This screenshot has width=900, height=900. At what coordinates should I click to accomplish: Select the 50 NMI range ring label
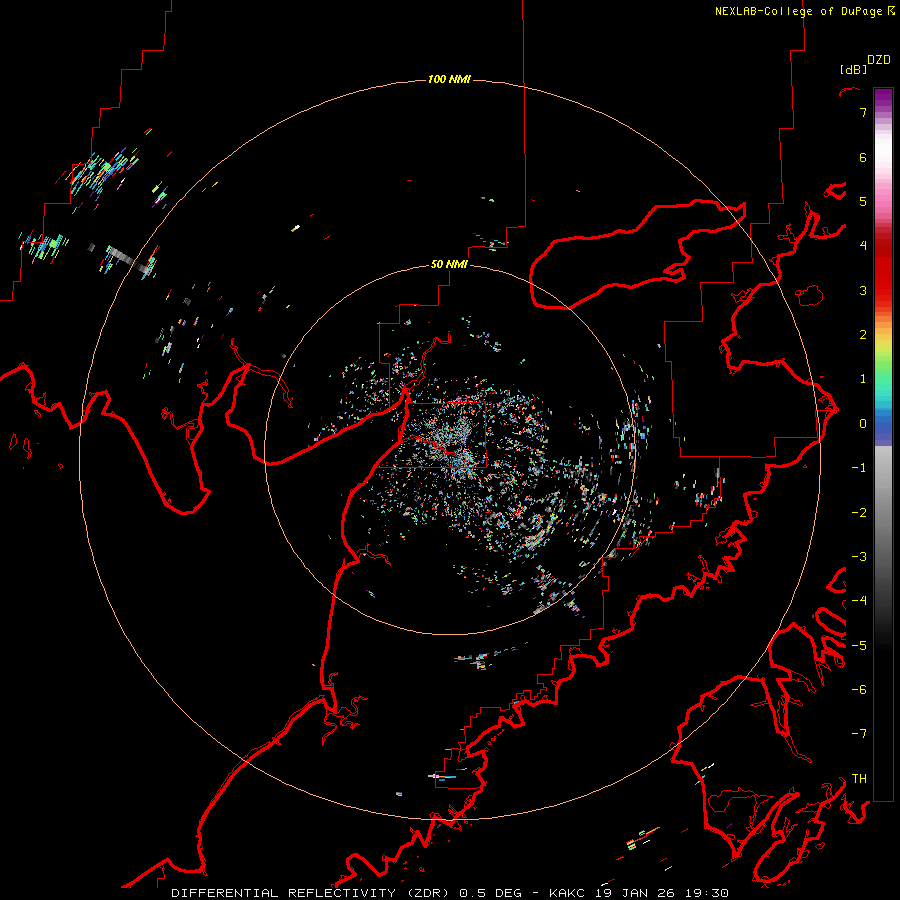point(449,264)
